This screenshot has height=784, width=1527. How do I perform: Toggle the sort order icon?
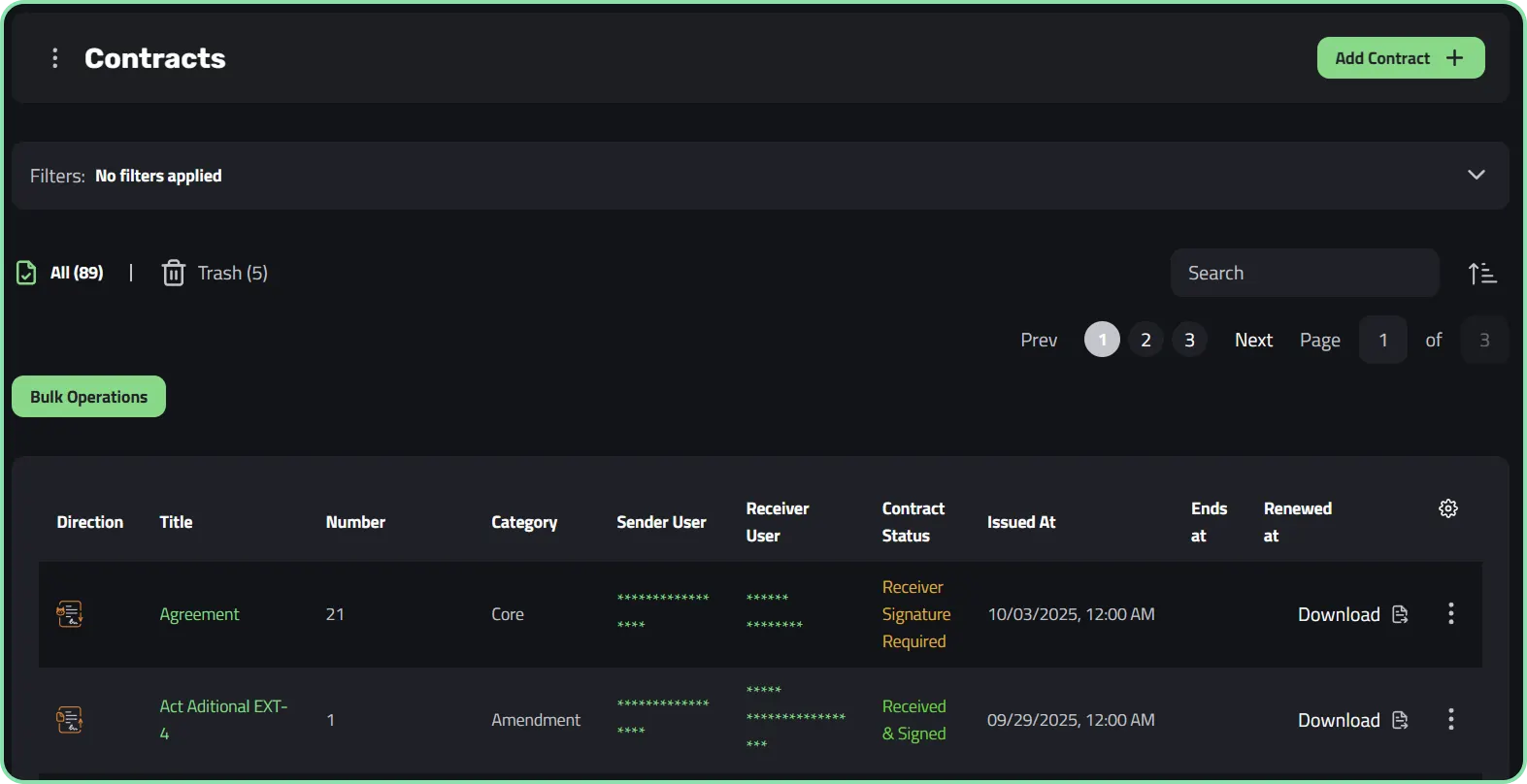coord(1482,274)
